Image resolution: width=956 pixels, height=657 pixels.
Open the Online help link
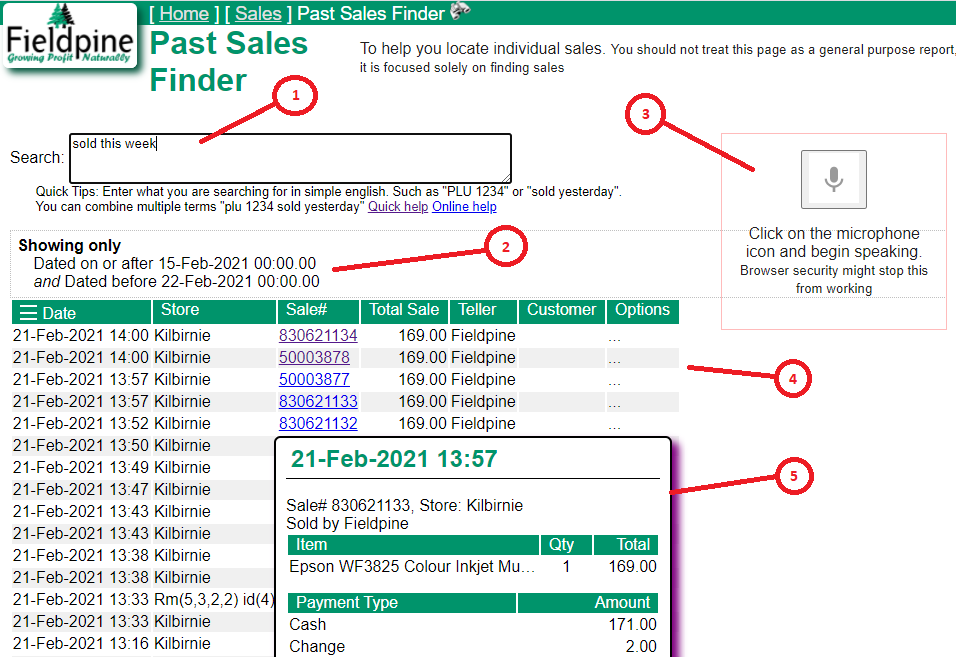tap(465, 207)
